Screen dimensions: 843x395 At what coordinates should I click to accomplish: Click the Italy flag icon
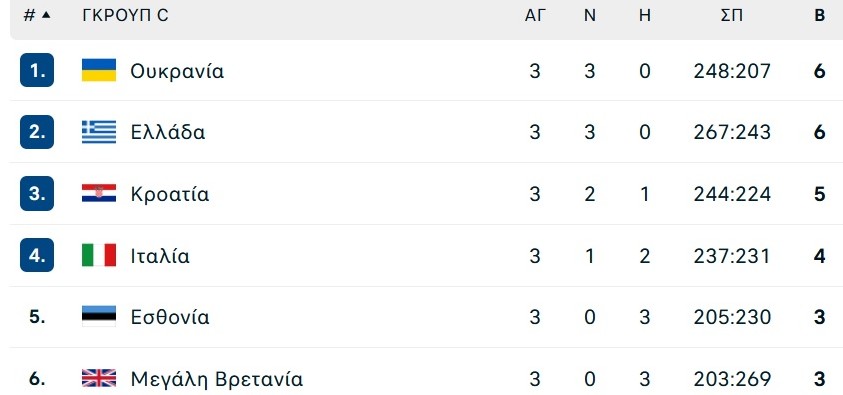click(x=99, y=255)
